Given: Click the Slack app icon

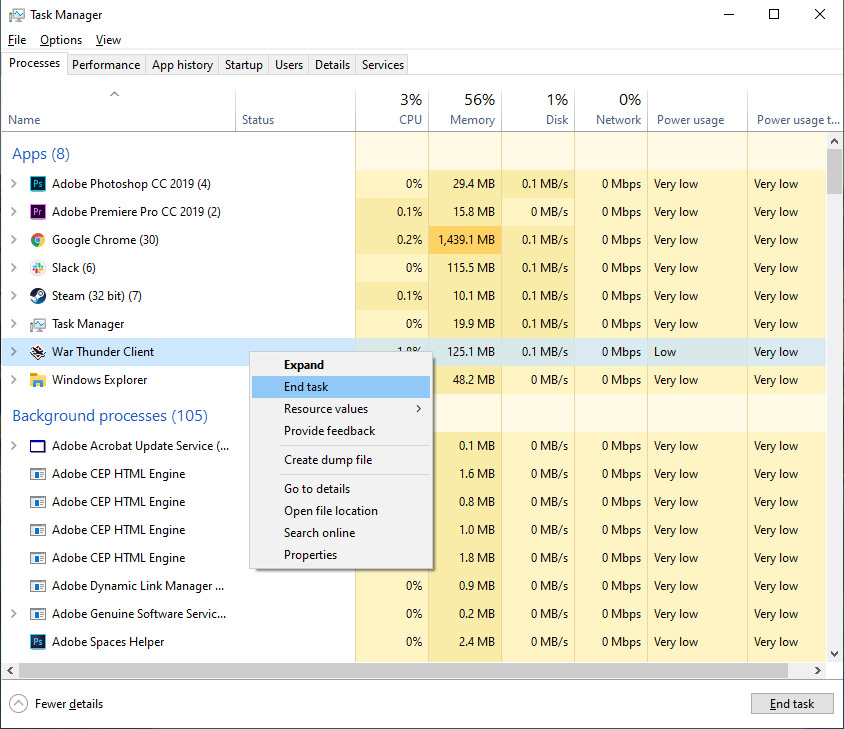Looking at the screenshot, I should (38, 268).
